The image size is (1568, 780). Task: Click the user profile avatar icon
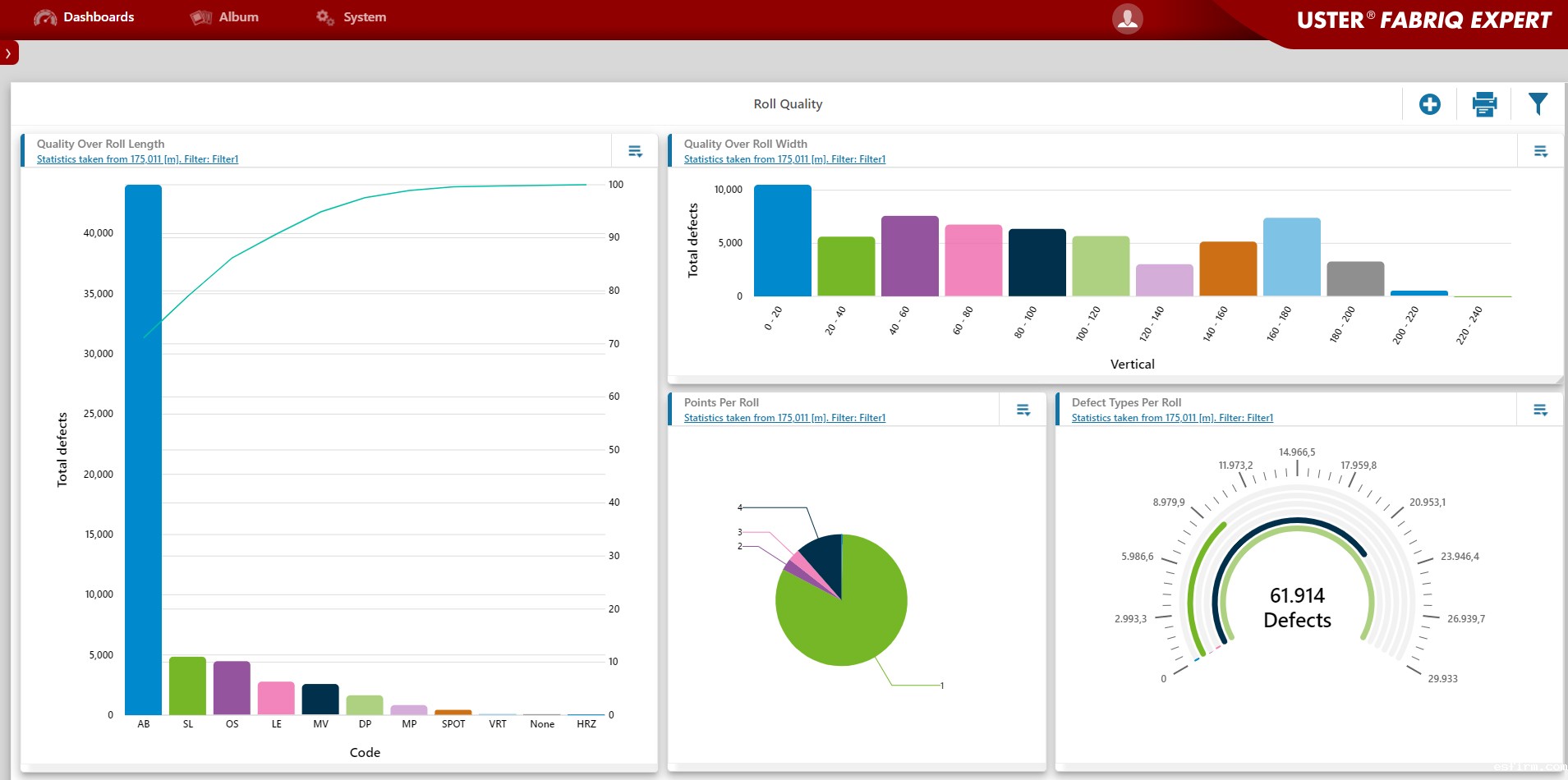click(1127, 18)
